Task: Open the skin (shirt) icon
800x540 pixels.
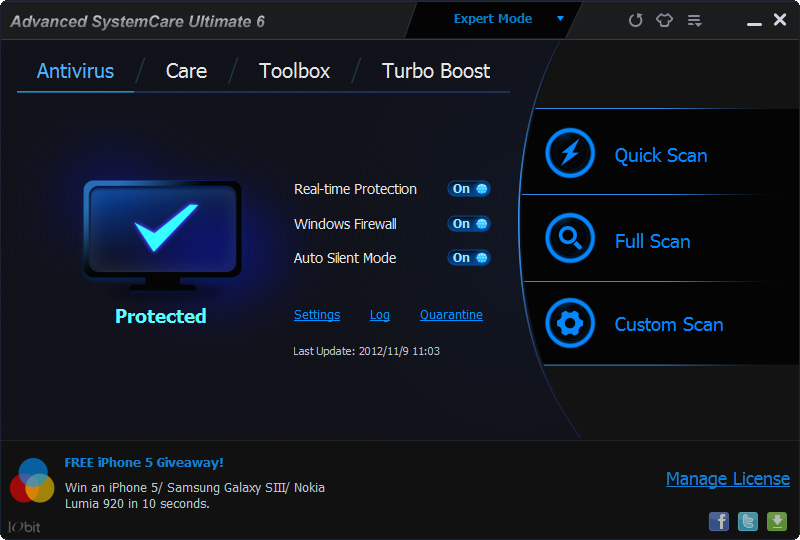Action: coord(664,20)
